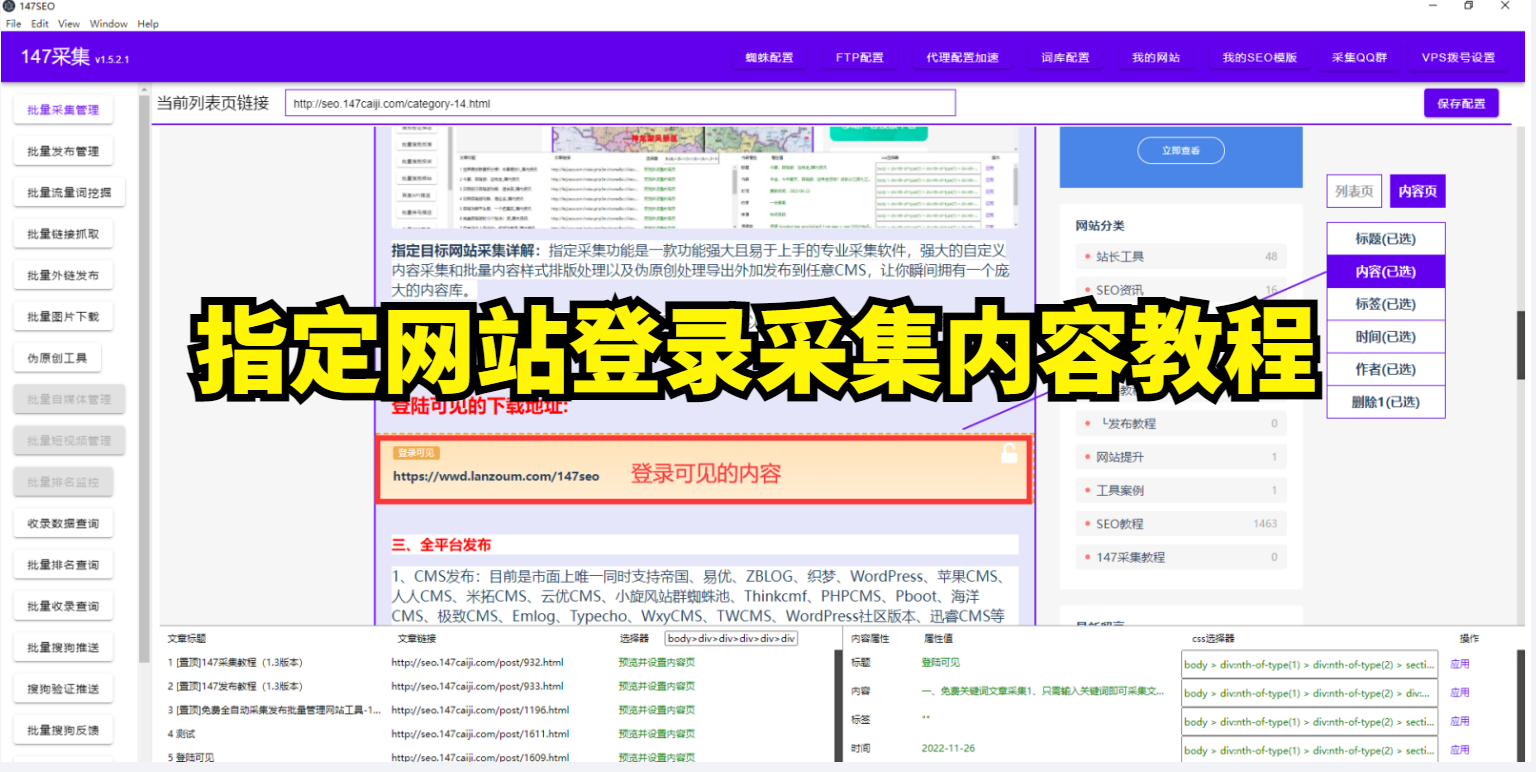This screenshot has width=1536, height=772.
Task: Open VPS拨号设置
Action: [1458, 57]
